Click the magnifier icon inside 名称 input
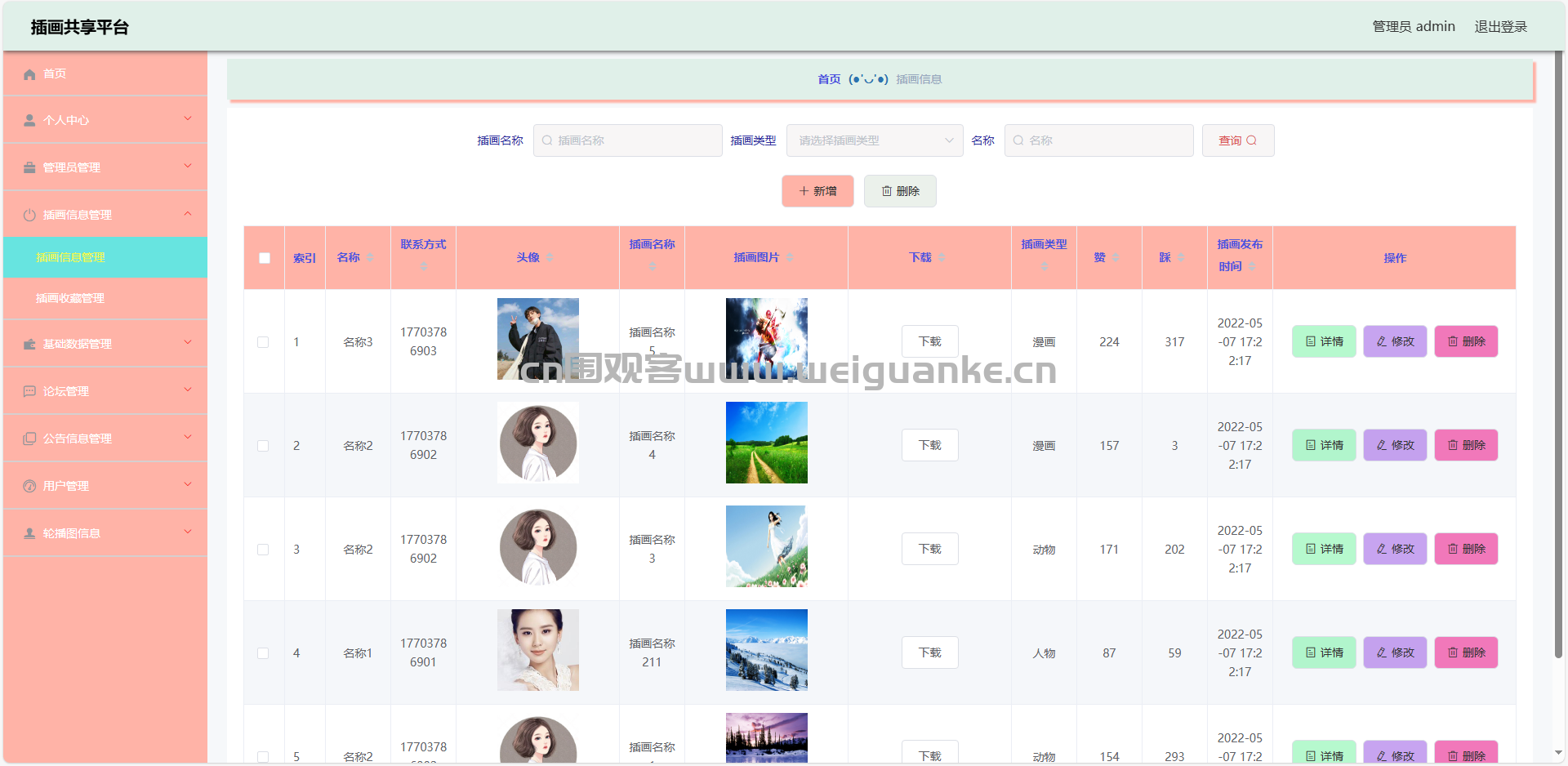 coord(1018,140)
